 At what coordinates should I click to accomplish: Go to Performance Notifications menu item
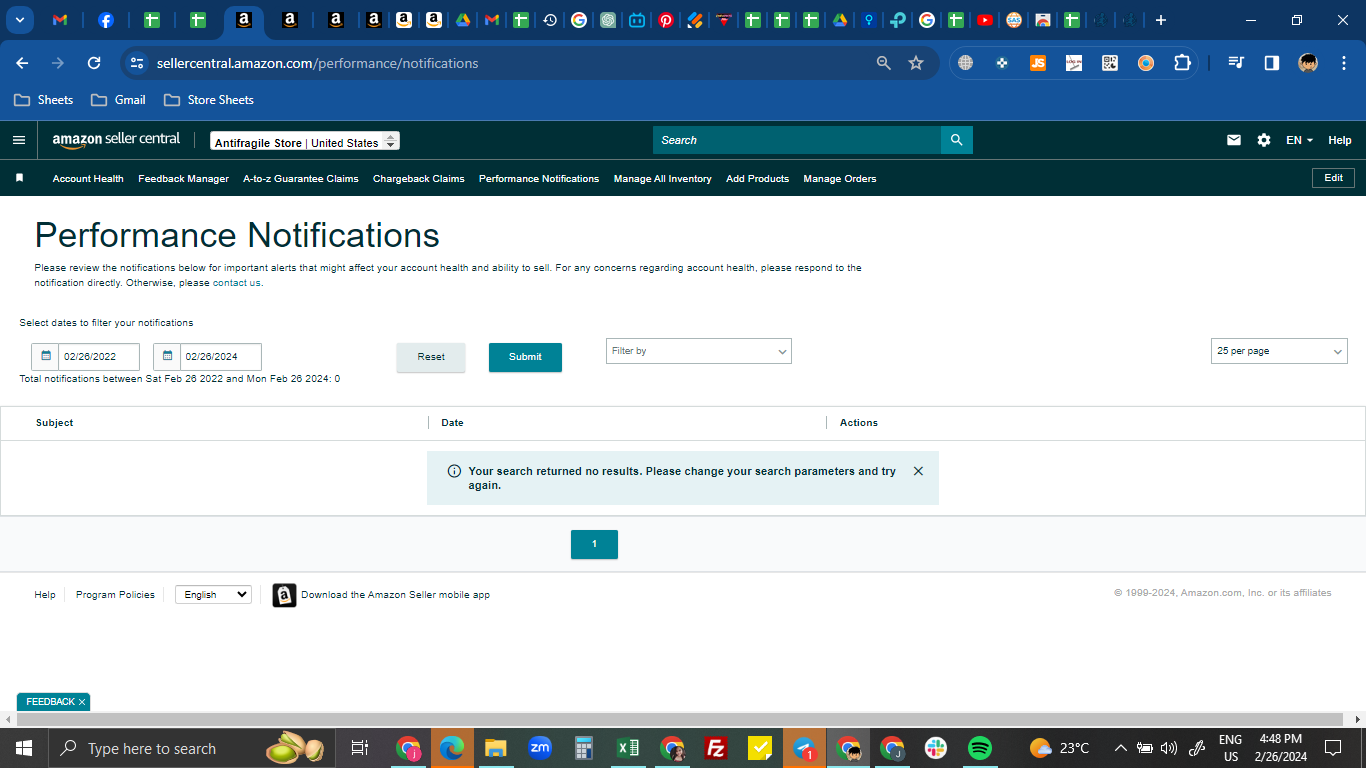click(539, 179)
